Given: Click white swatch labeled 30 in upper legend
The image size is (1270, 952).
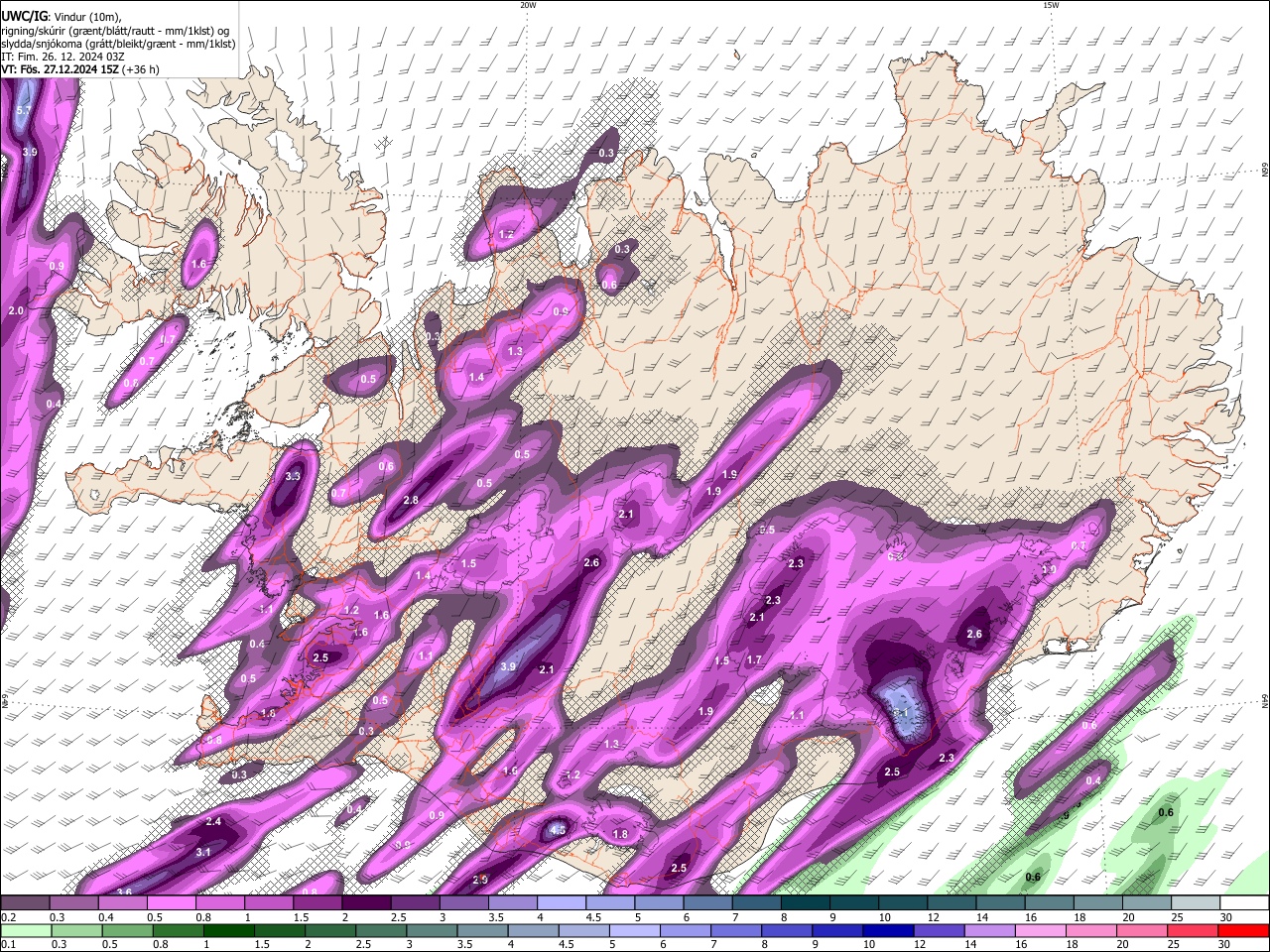Looking at the screenshot, I should click(1244, 903).
